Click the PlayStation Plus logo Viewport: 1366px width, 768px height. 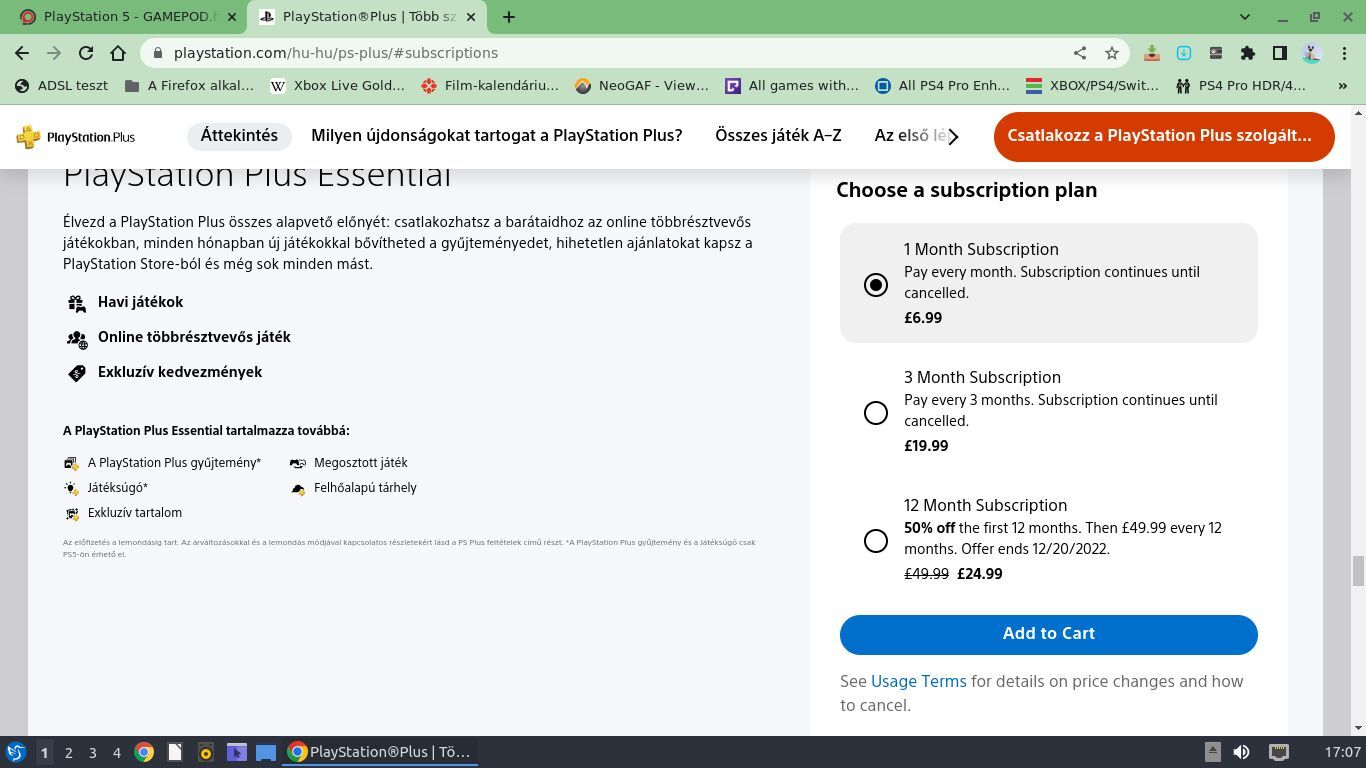[x=76, y=137]
